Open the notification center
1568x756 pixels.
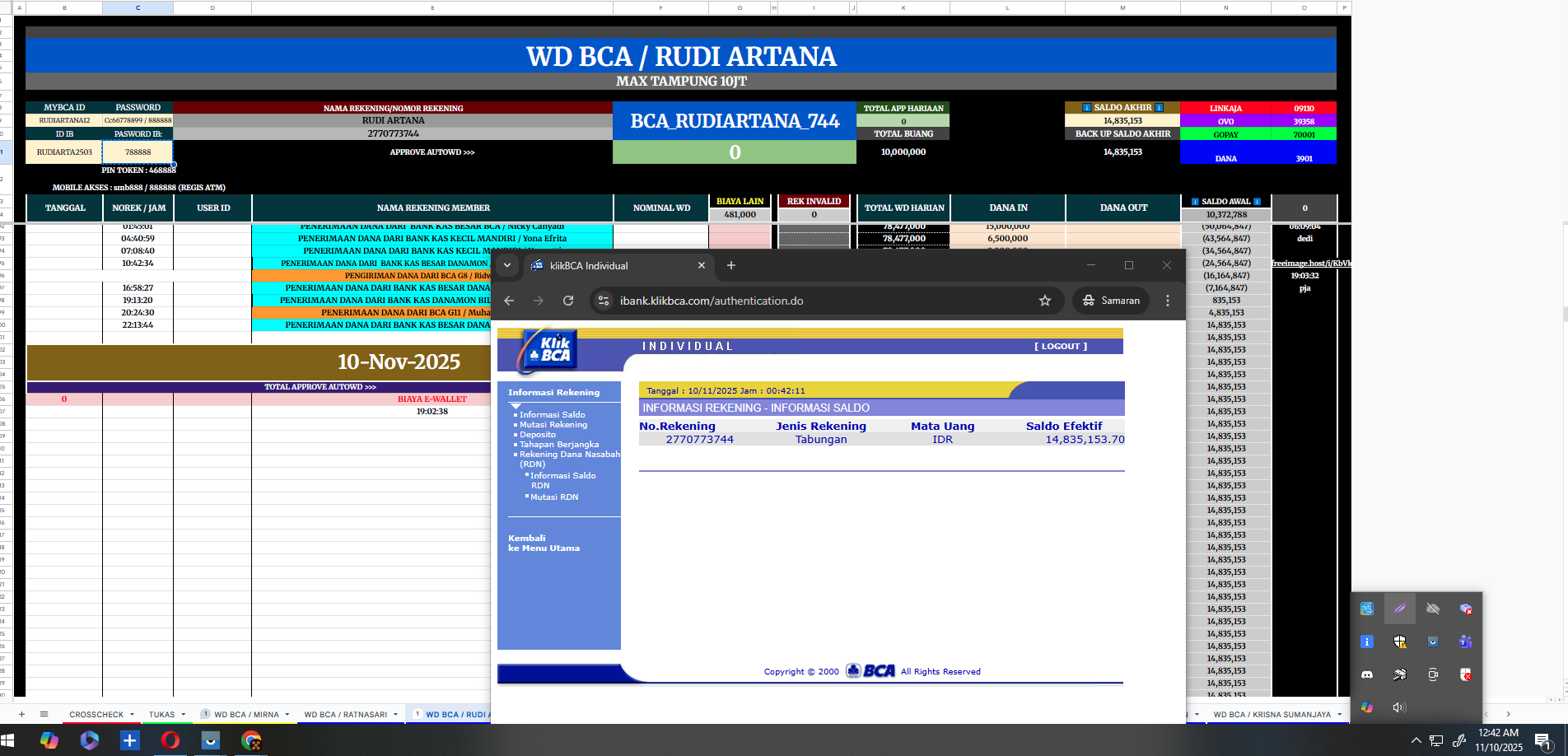1543,740
